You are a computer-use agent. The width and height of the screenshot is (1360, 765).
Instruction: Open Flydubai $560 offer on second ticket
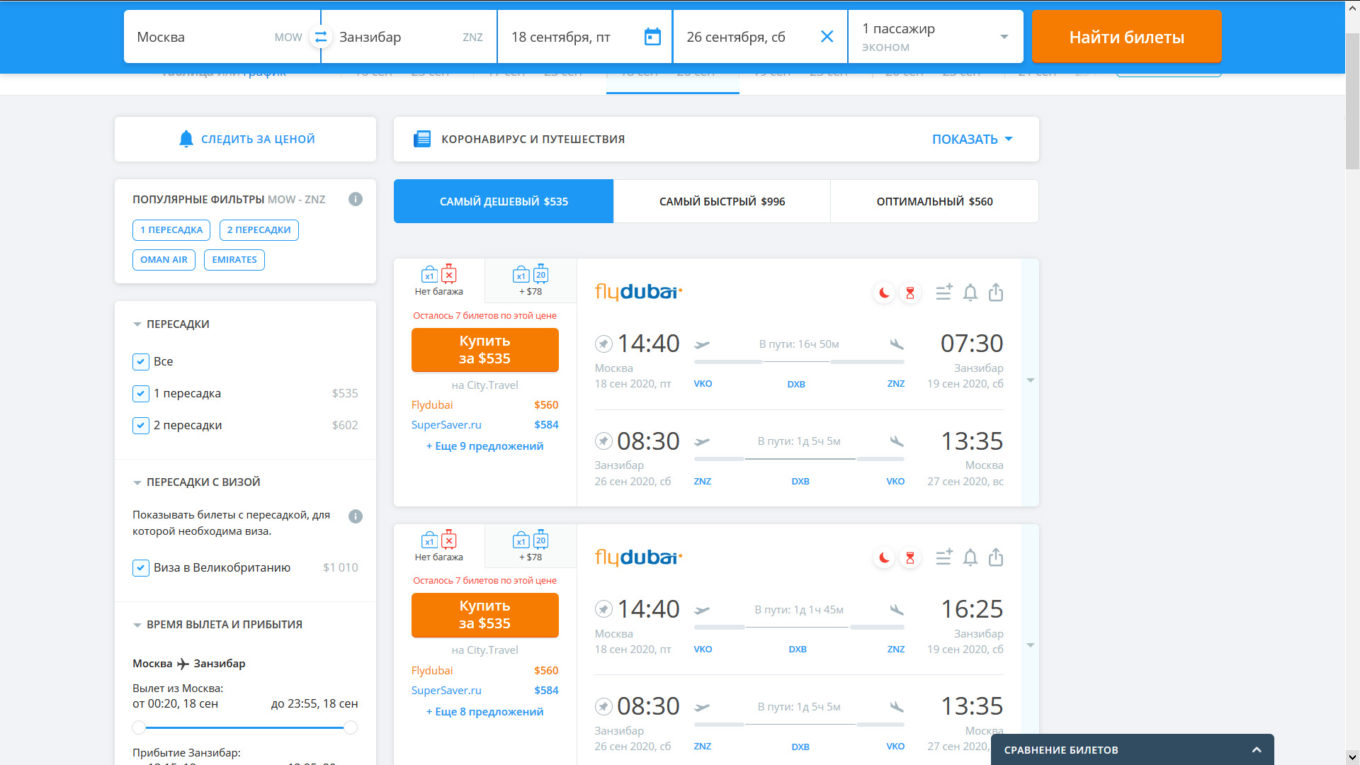point(485,670)
